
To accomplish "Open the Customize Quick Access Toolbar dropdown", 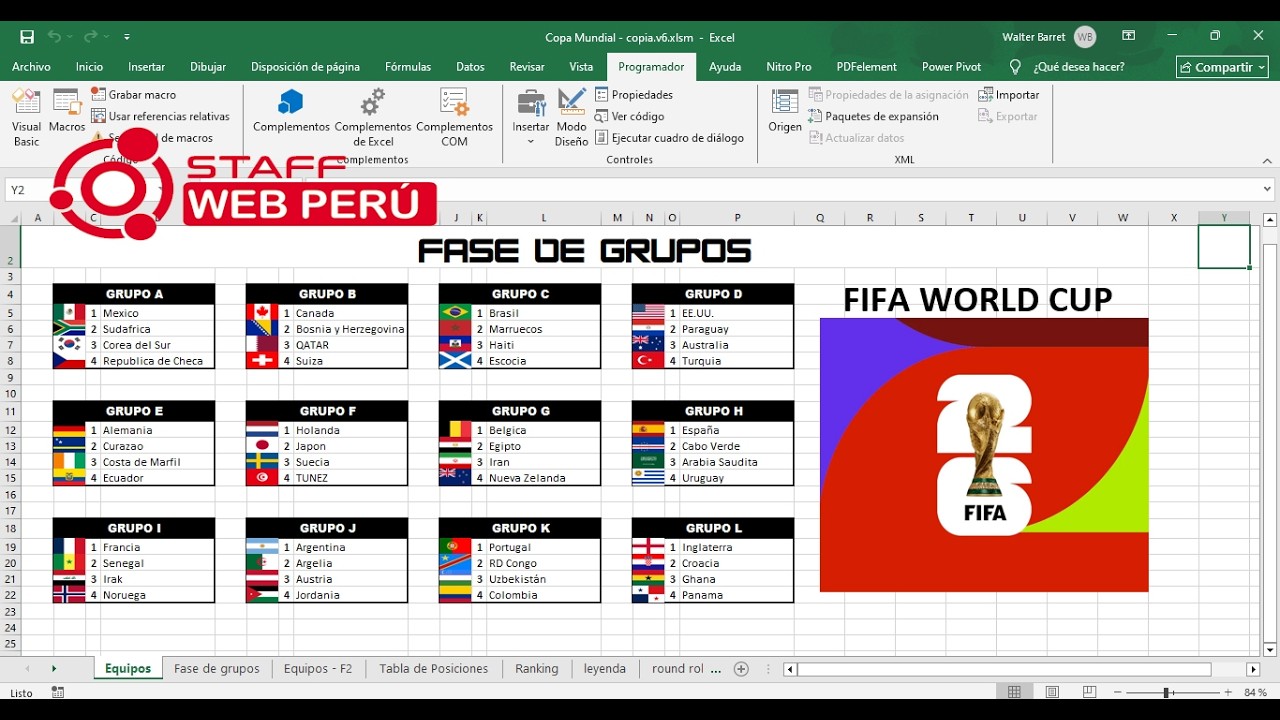I will pyautogui.click(x=127, y=37).
